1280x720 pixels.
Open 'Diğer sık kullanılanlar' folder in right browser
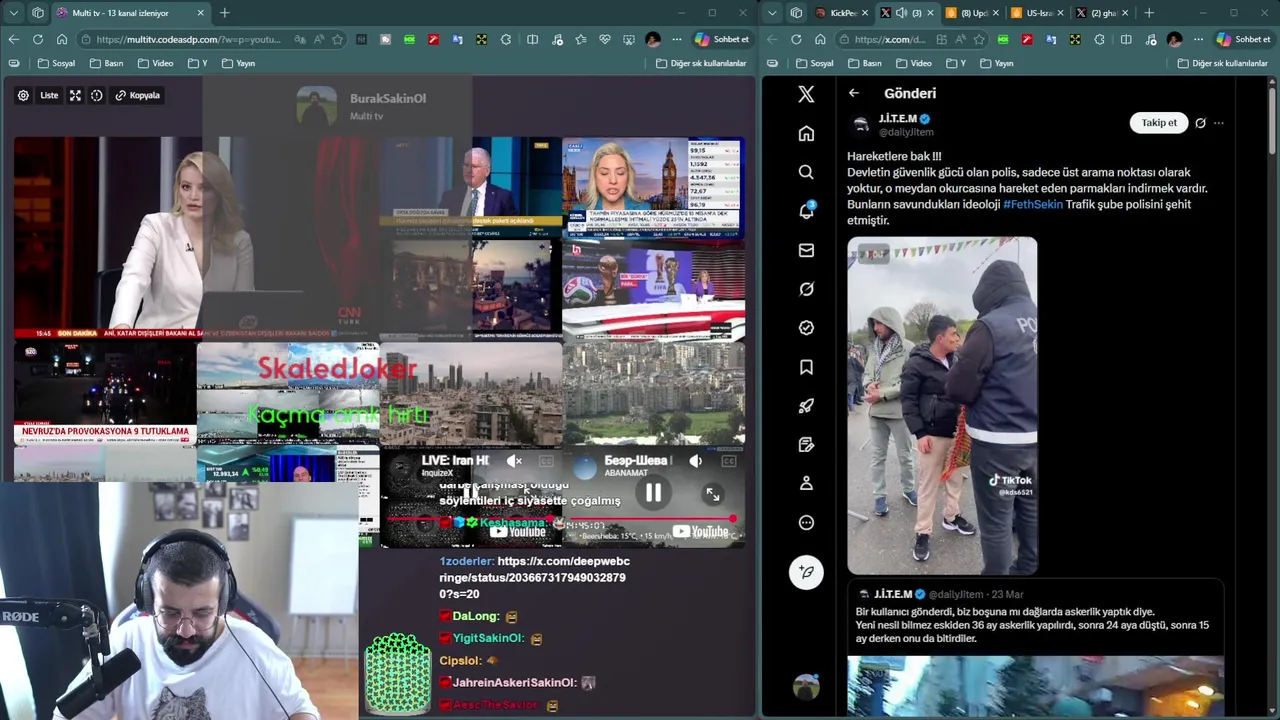pos(1223,63)
